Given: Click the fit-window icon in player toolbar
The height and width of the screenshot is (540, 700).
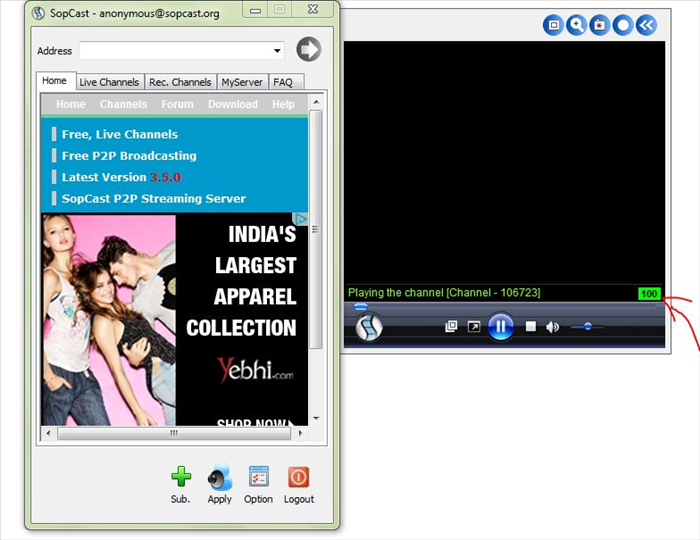Looking at the screenshot, I should tap(554, 25).
